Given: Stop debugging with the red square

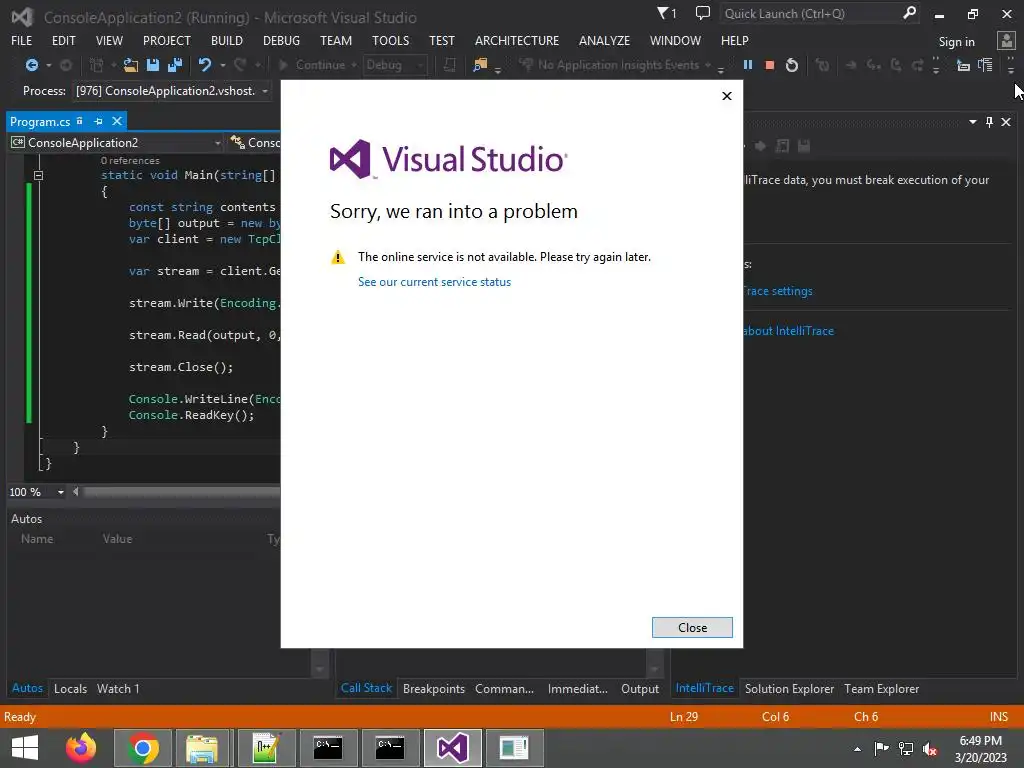Looking at the screenshot, I should pyautogui.click(x=770, y=65).
